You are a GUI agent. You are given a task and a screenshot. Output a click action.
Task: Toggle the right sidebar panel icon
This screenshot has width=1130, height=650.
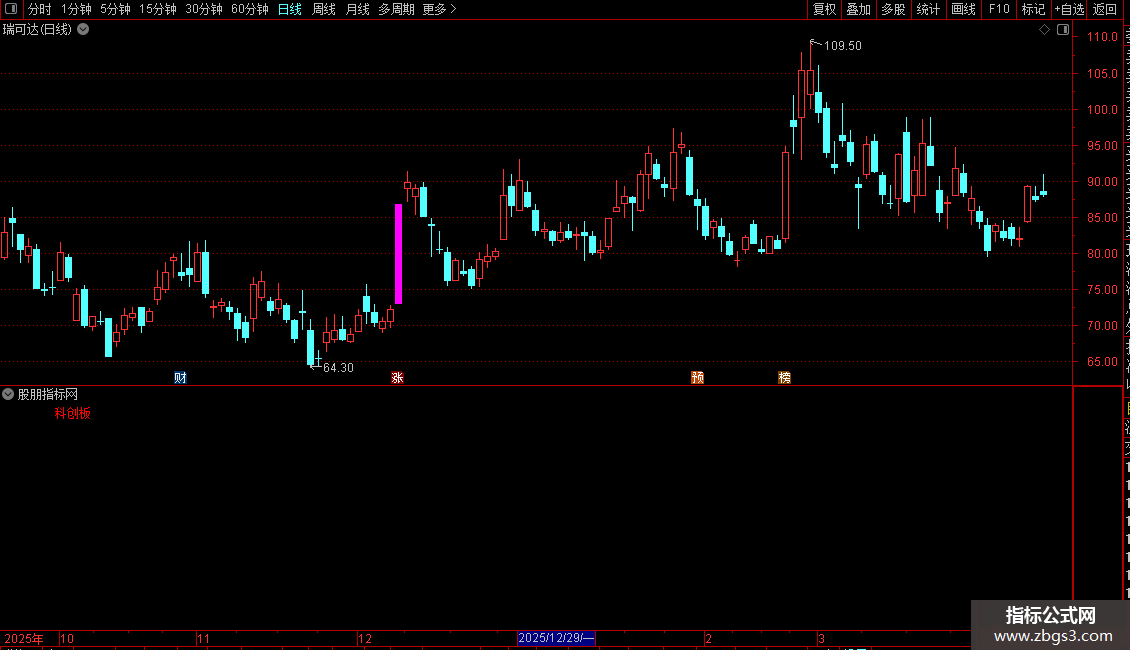(x=1063, y=30)
